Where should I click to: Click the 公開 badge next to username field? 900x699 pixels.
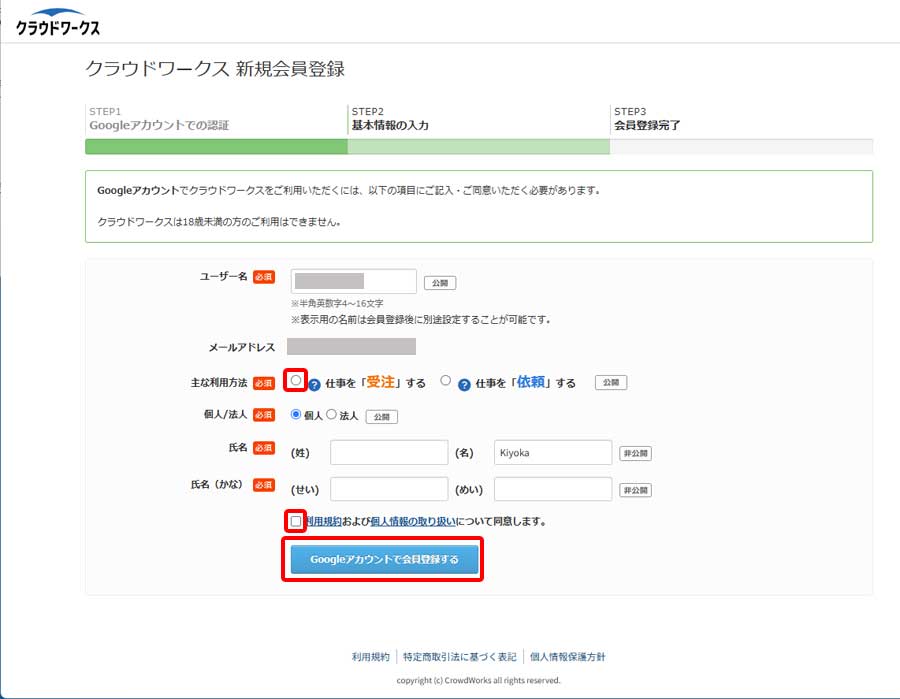point(439,283)
